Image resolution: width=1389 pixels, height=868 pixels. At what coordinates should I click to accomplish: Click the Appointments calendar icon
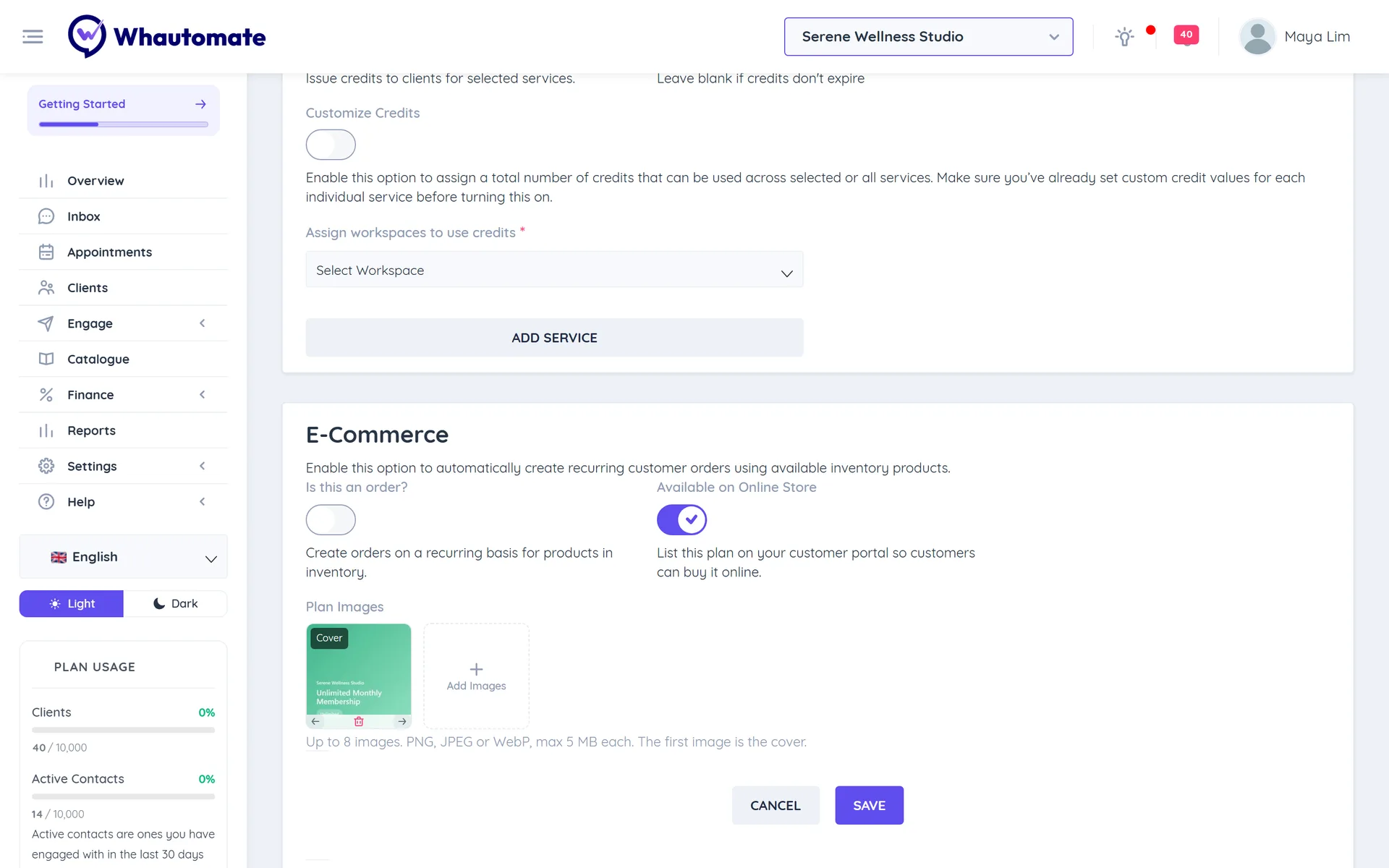tap(46, 252)
